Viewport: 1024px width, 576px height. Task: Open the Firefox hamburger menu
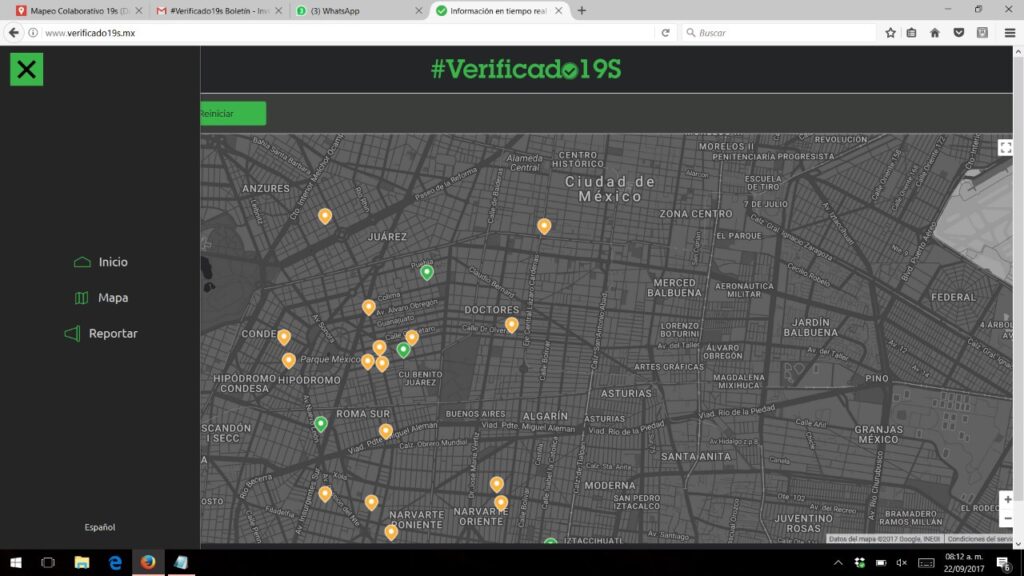(1009, 33)
